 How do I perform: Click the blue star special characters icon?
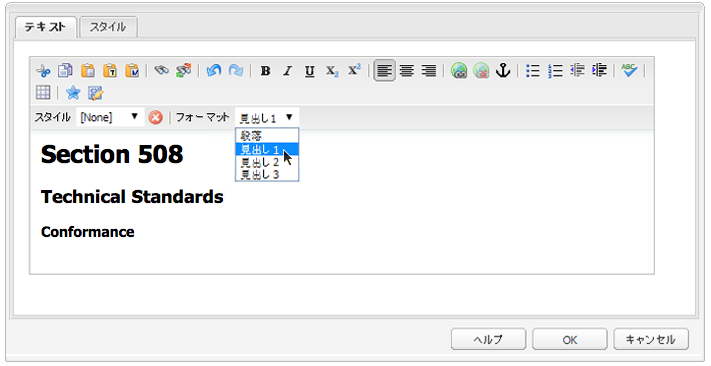tap(73, 93)
